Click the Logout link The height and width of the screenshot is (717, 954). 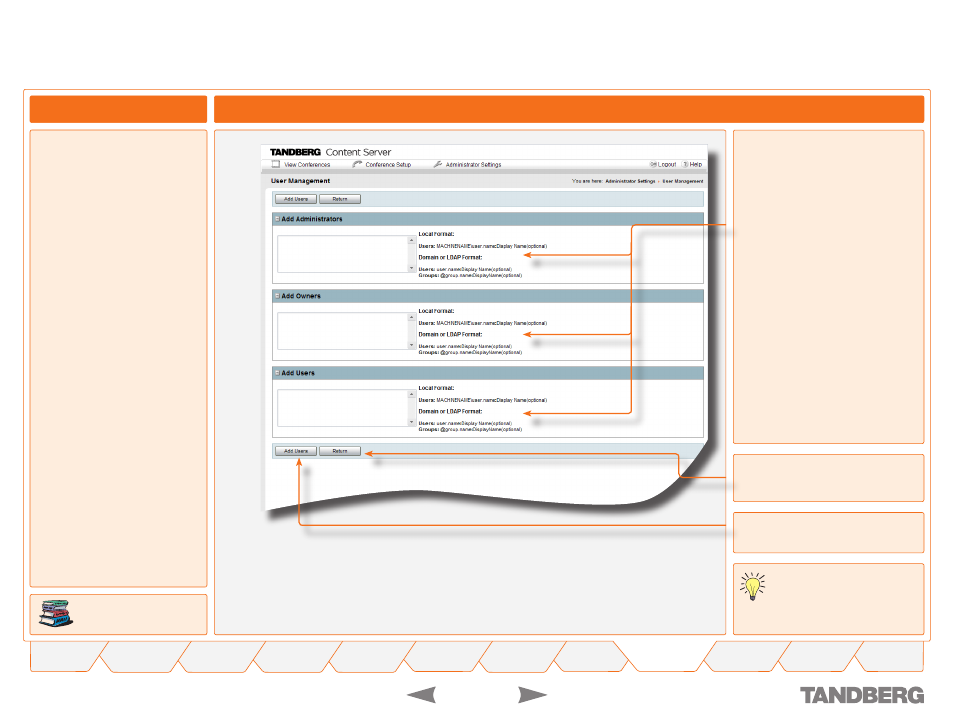click(x=667, y=164)
